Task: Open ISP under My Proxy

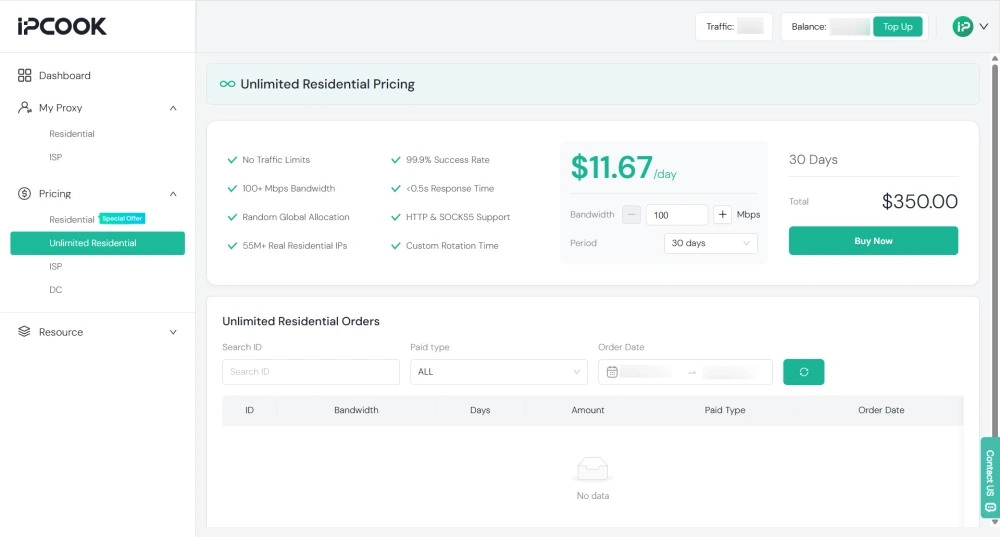Action: click(x=55, y=157)
